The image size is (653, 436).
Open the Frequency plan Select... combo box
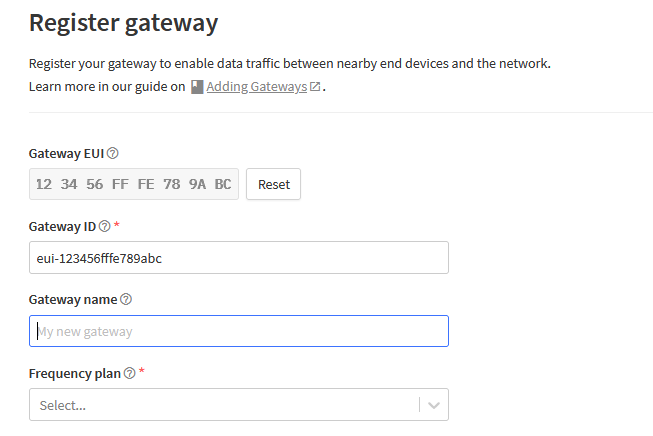pyautogui.click(x=239, y=405)
